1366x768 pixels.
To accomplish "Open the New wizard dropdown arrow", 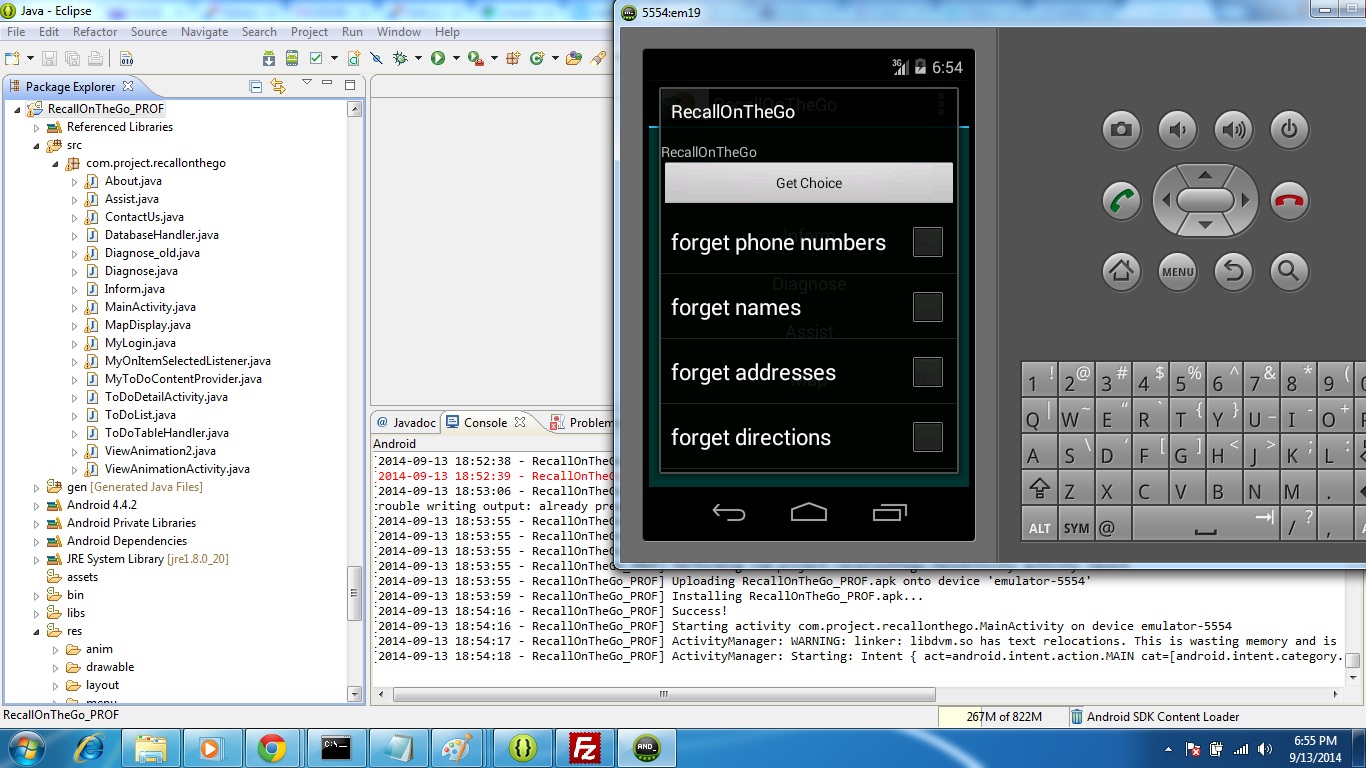I will pos(30,58).
